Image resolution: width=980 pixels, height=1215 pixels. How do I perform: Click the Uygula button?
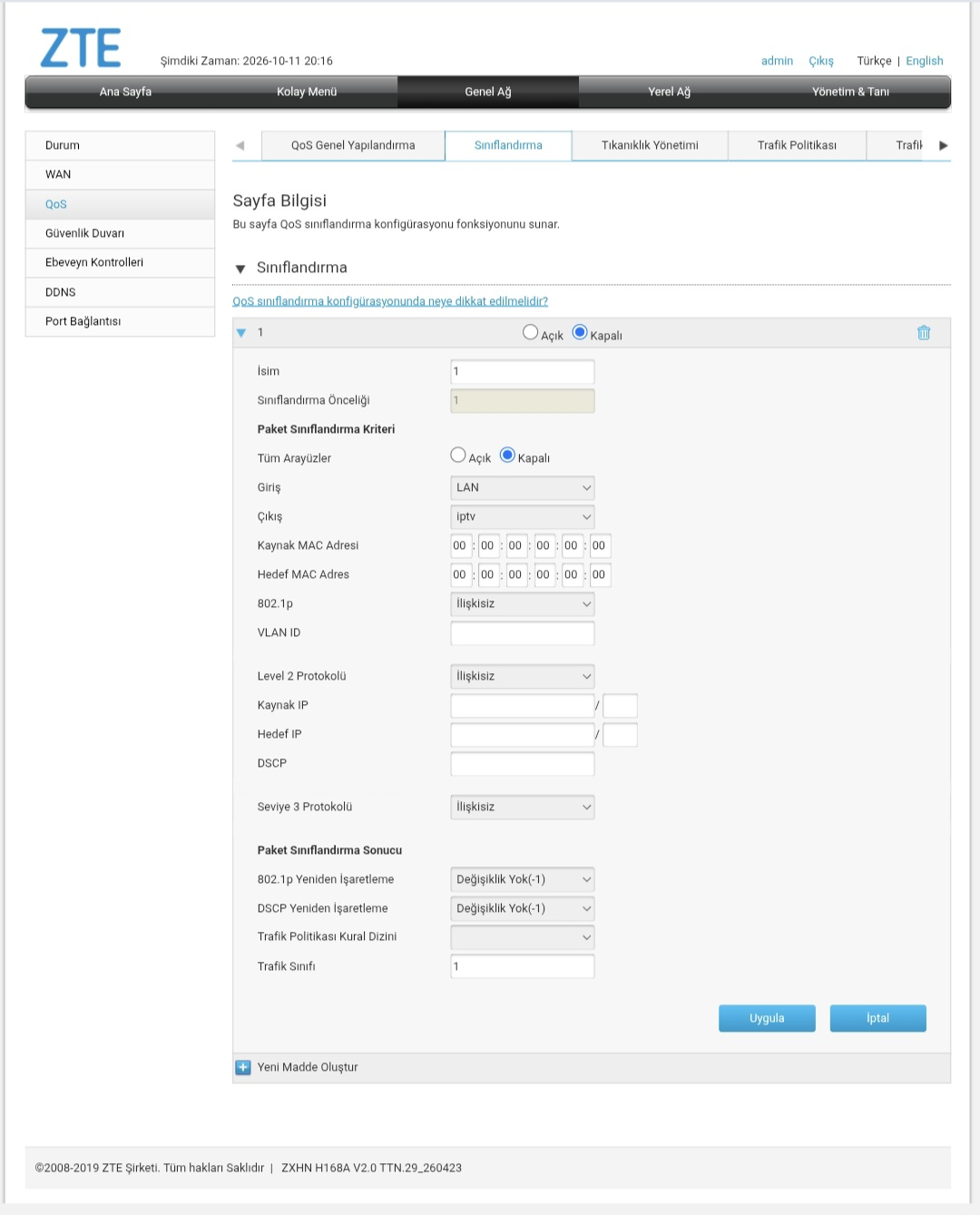767,1018
